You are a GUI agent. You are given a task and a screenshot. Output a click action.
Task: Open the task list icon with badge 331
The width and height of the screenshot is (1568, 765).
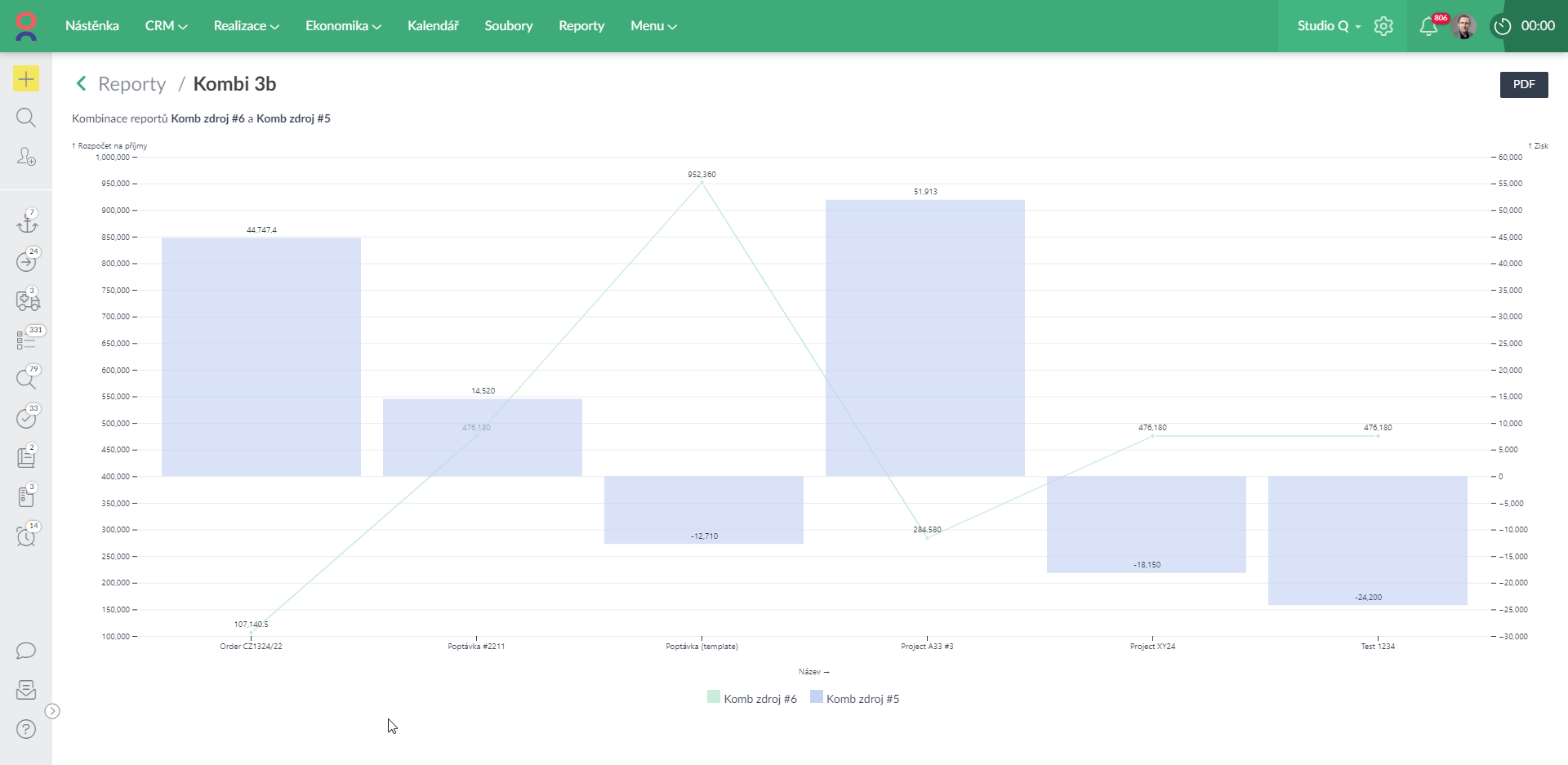28,339
